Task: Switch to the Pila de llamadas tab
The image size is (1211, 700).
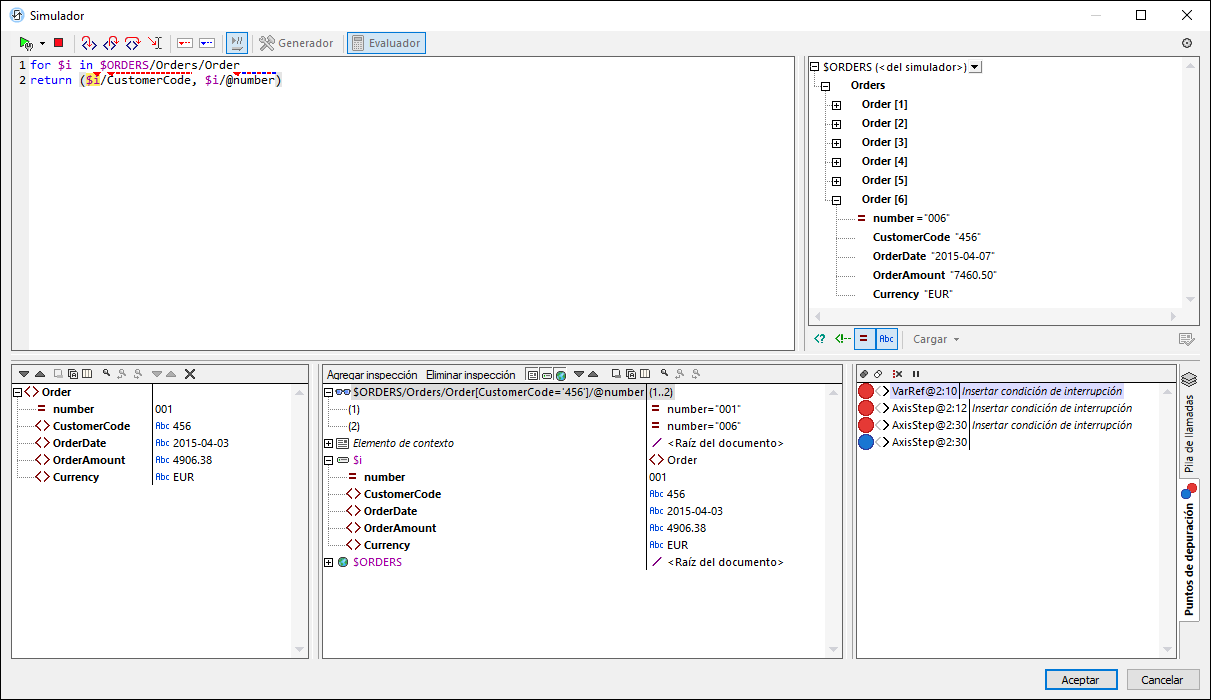Action: point(1189,422)
